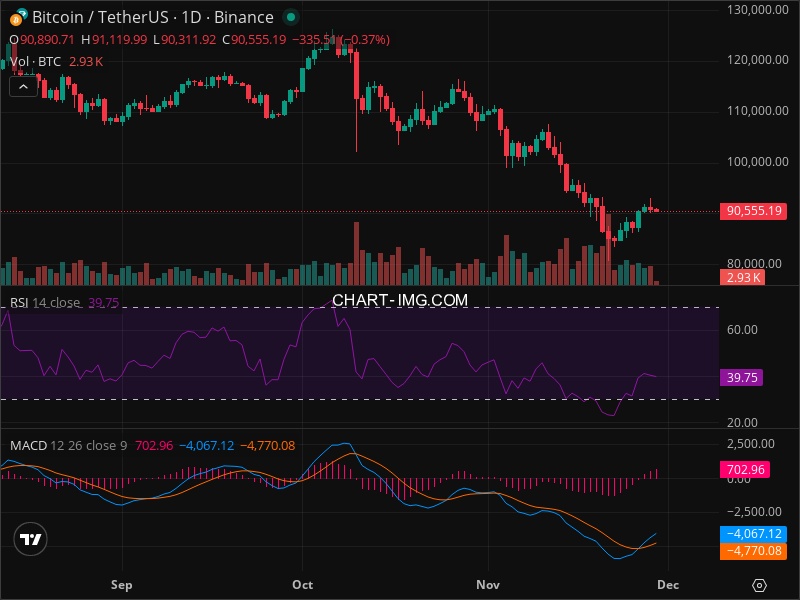Click the Dec label on time axis
The image size is (800, 600).
click(670, 584)
